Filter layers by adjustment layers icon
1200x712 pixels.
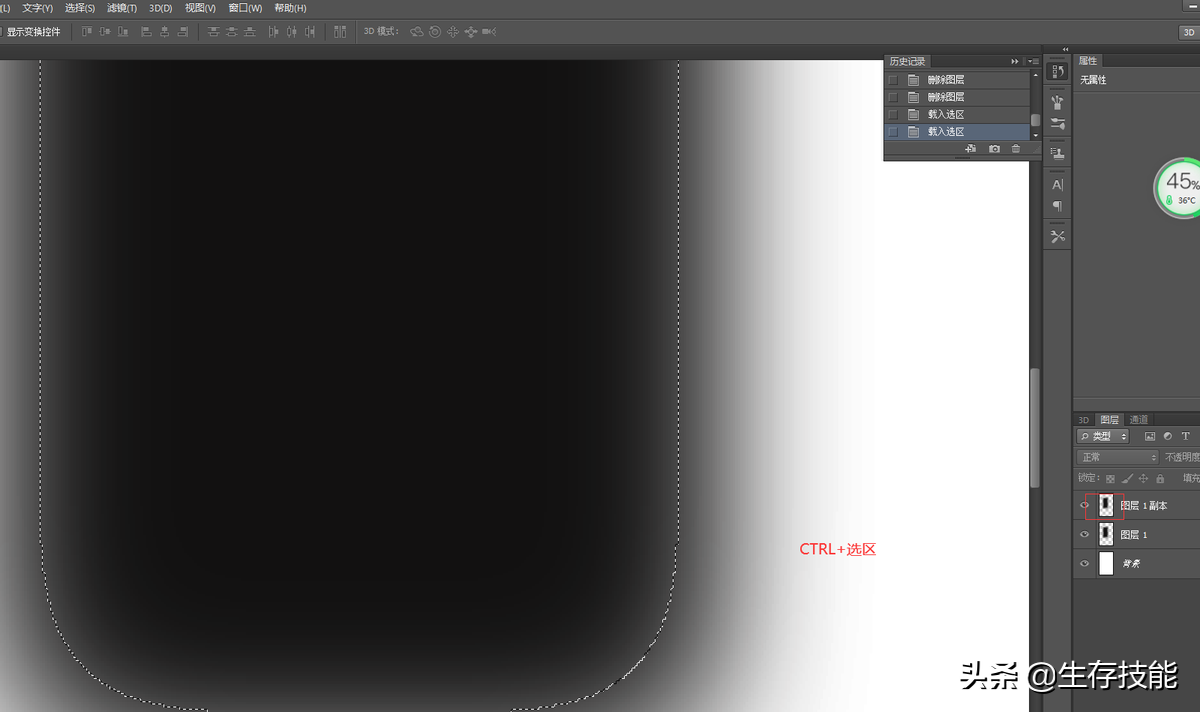point(1168,437)
